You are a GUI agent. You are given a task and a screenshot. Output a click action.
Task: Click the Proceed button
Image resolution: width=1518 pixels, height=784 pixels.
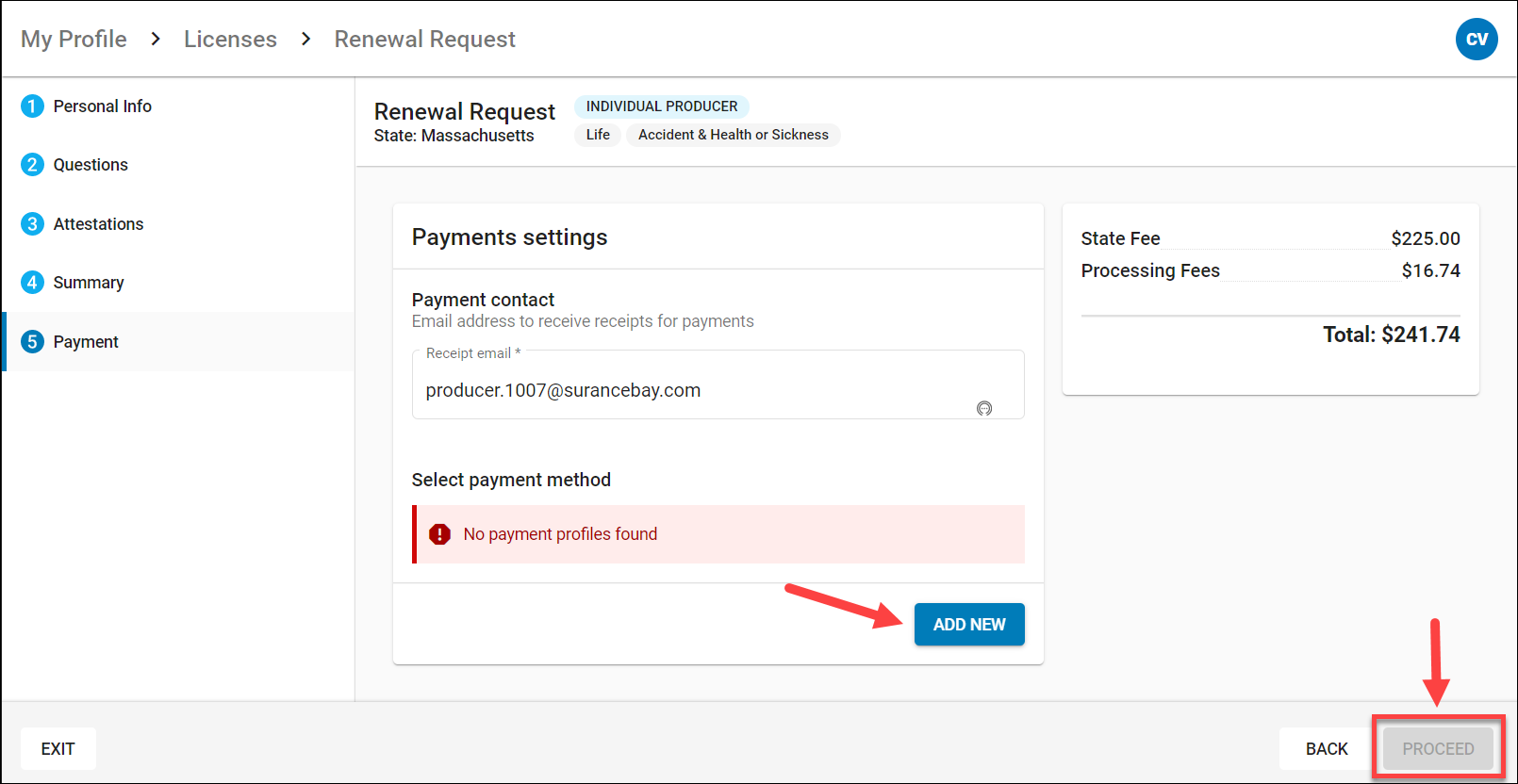click(x=1438, y=748)
